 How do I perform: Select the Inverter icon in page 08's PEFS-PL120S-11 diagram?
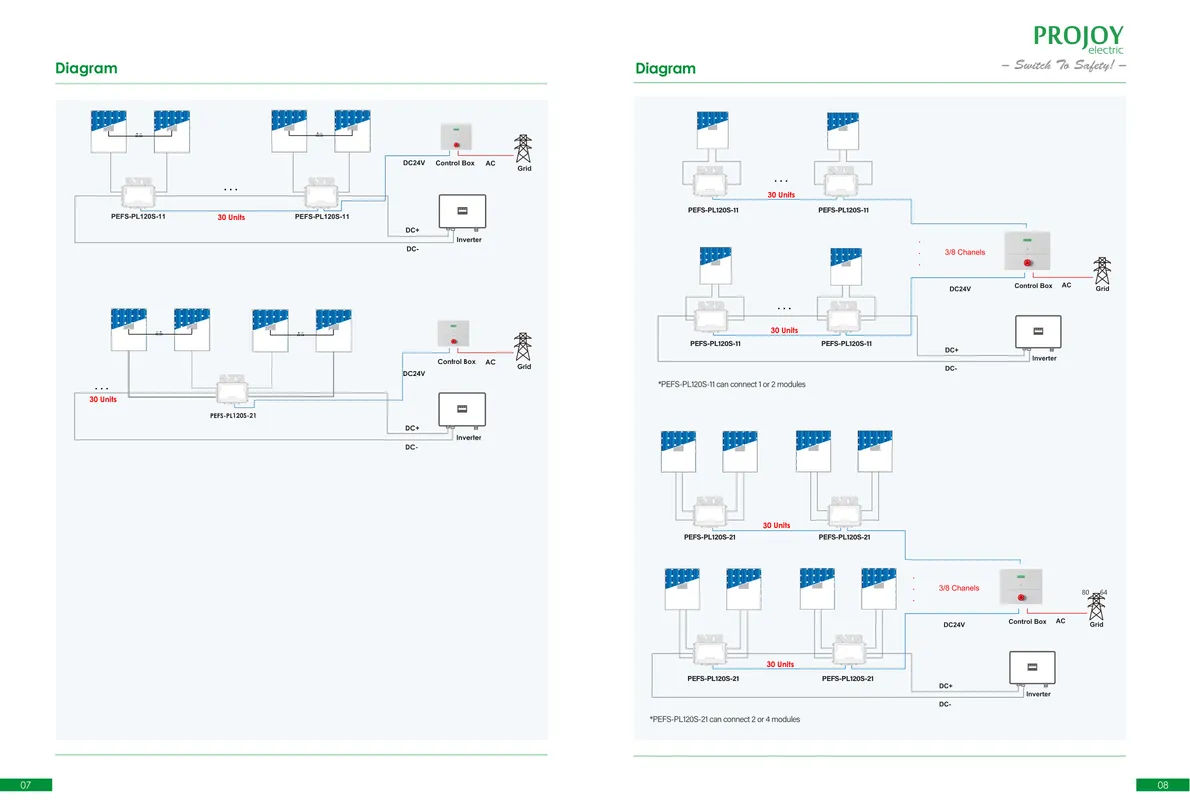pyautogui.click(x=1038, y=332)
